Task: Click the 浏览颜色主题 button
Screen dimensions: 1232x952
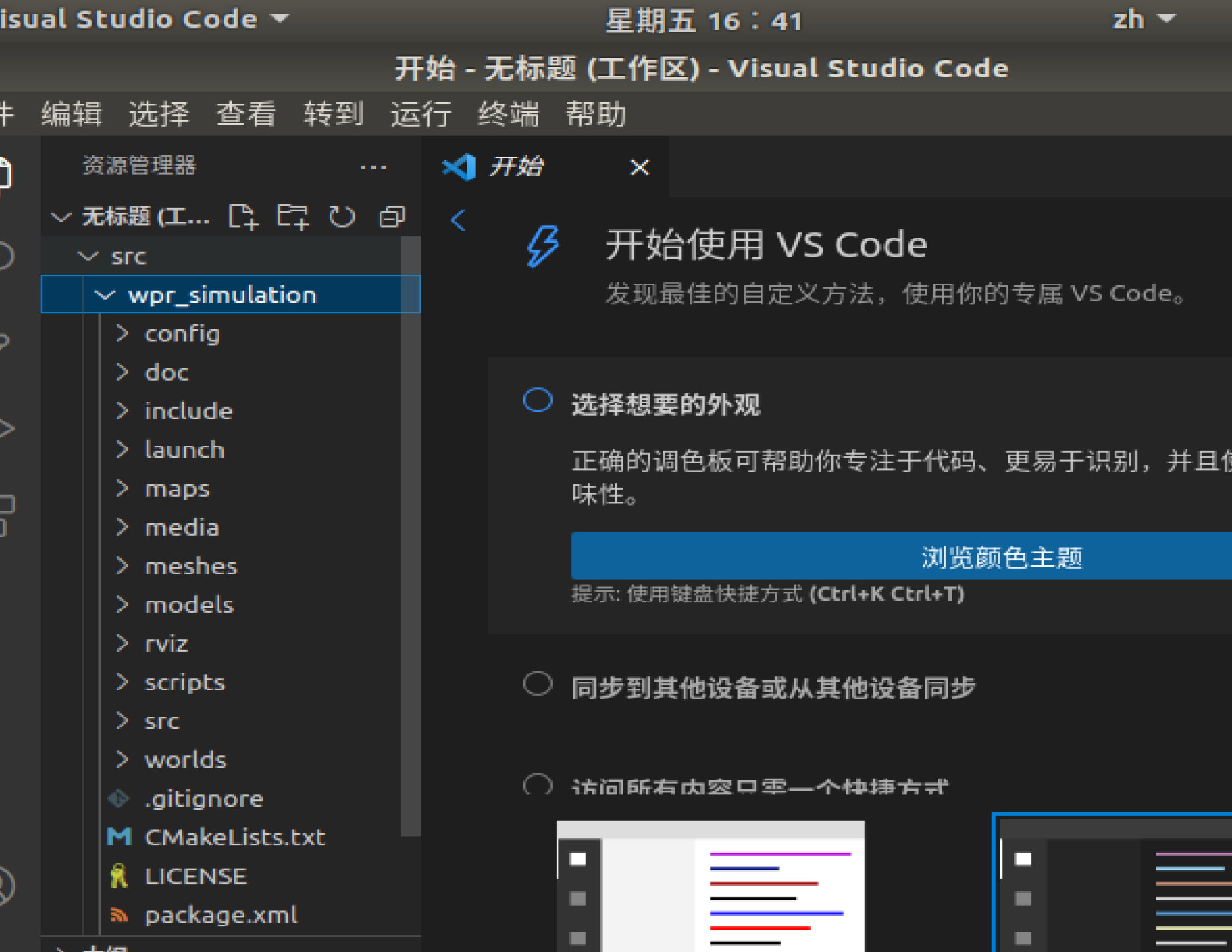Action: click(x=901, y=556)
